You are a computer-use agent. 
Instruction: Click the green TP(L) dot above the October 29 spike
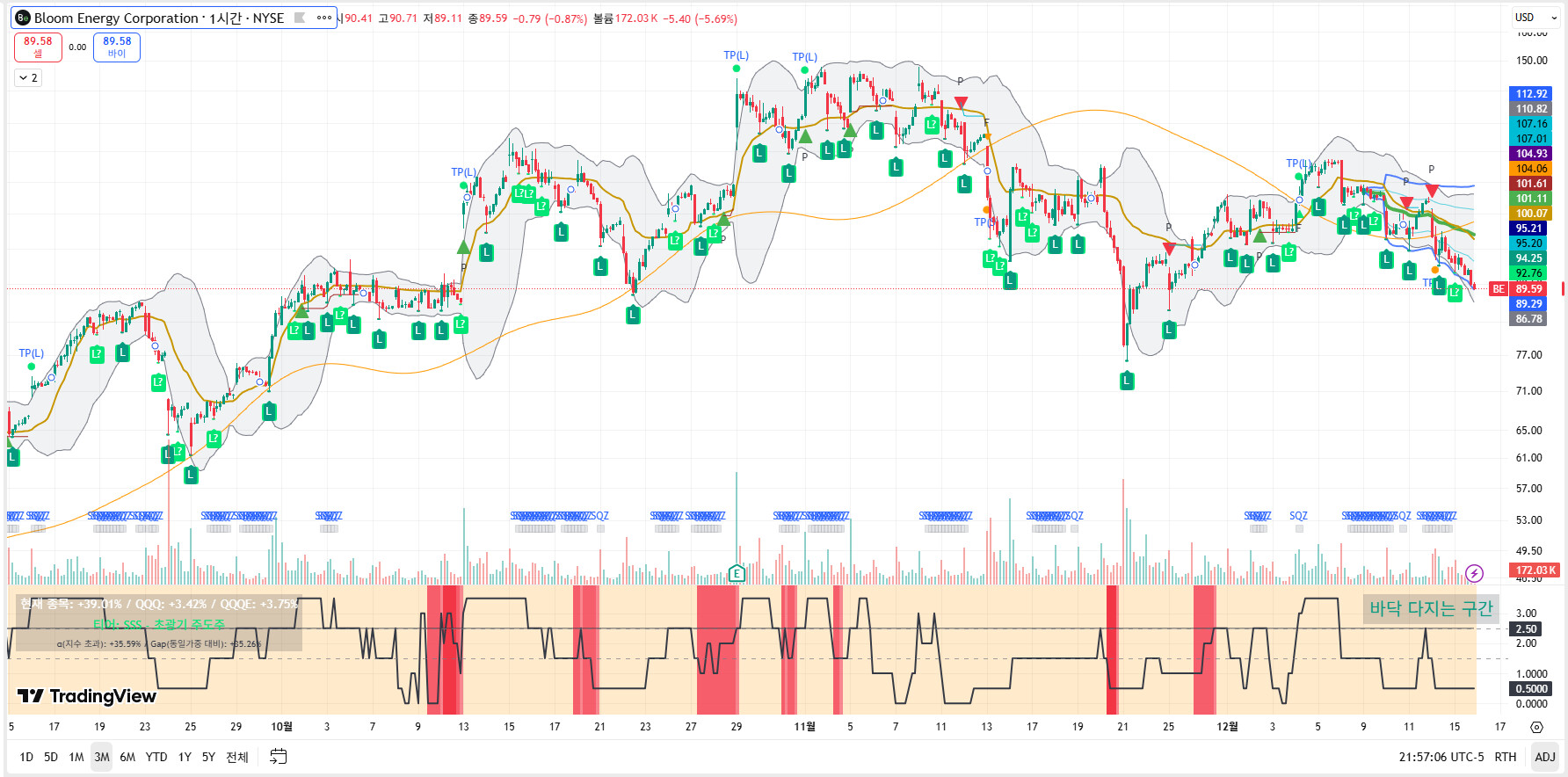point(737,69)
